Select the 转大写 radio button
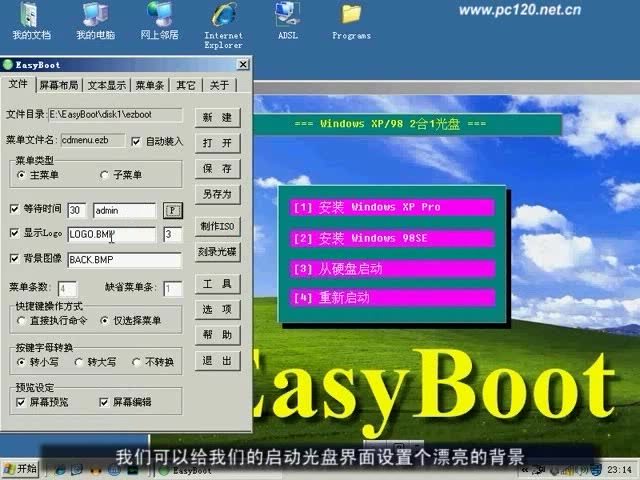The width and height of the screenshot is (640, 480). [78, 362]
